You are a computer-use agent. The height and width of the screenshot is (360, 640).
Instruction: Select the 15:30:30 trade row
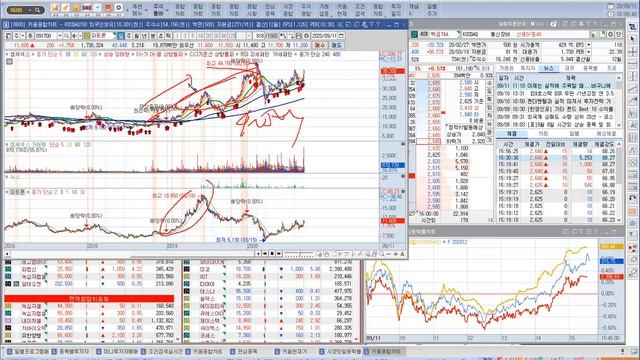pos(556,158)
